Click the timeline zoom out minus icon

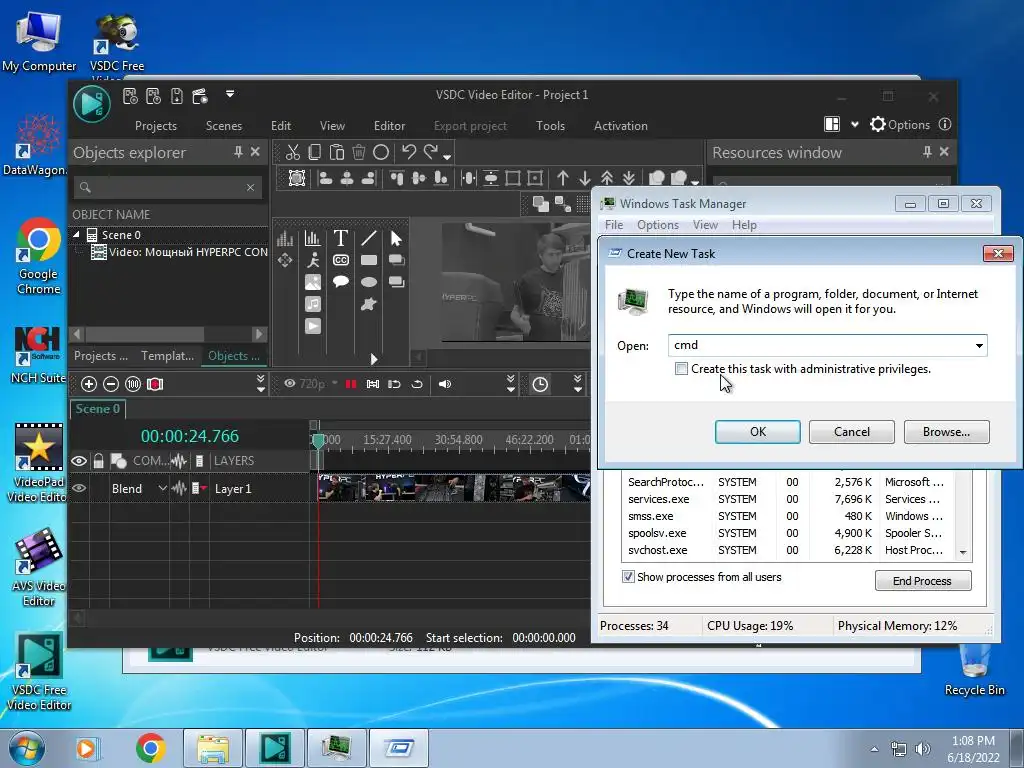tap(111, 384)
